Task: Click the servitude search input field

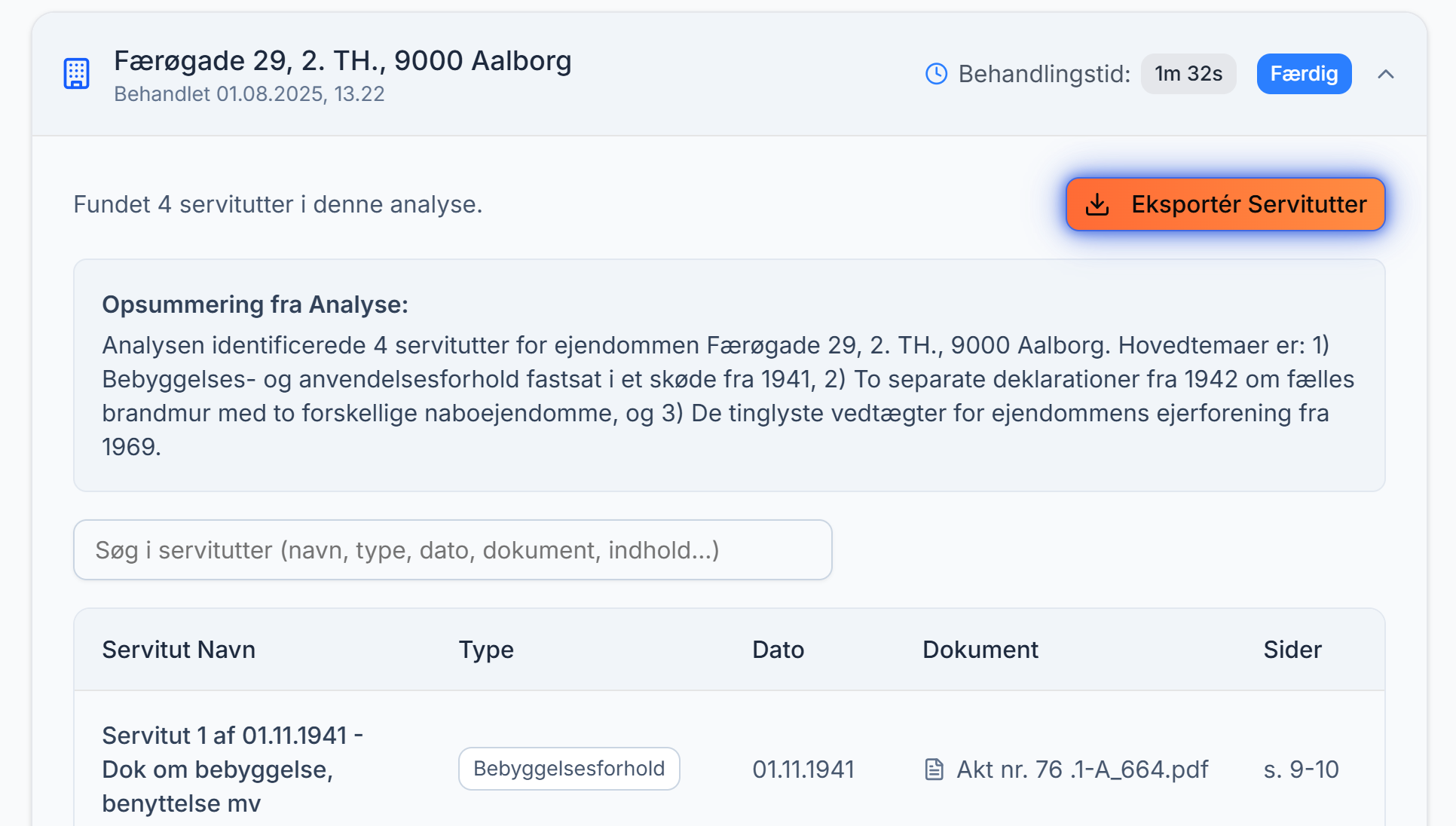Action: 452,550
